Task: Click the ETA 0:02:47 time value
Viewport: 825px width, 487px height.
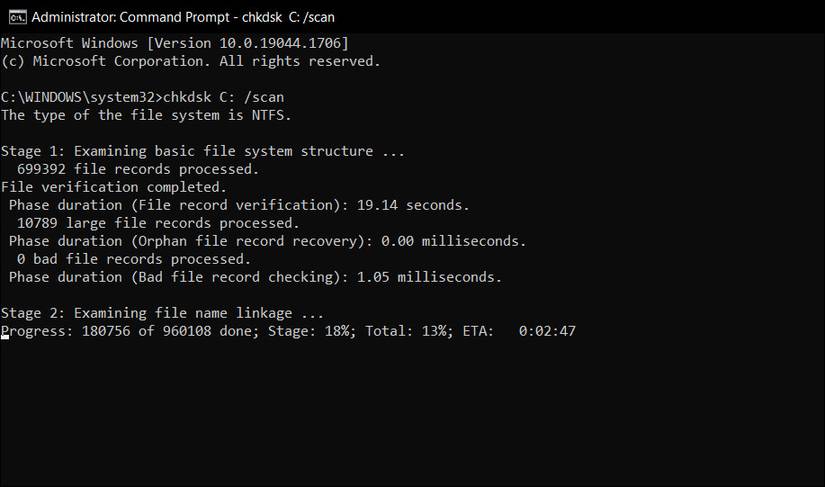Action: pyautogui.click(x=547, y=331)
